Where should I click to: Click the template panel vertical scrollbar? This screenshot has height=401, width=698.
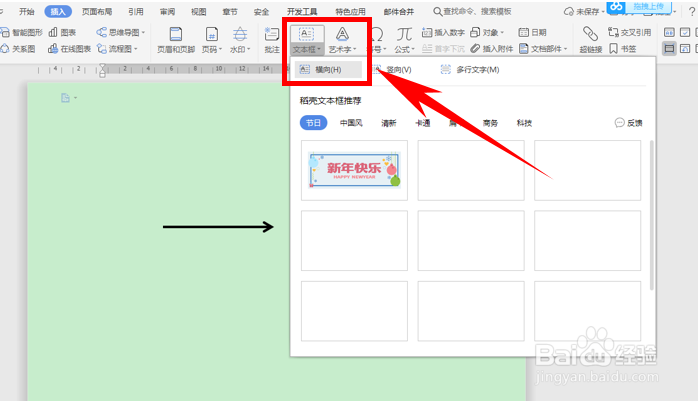point(652,215)
